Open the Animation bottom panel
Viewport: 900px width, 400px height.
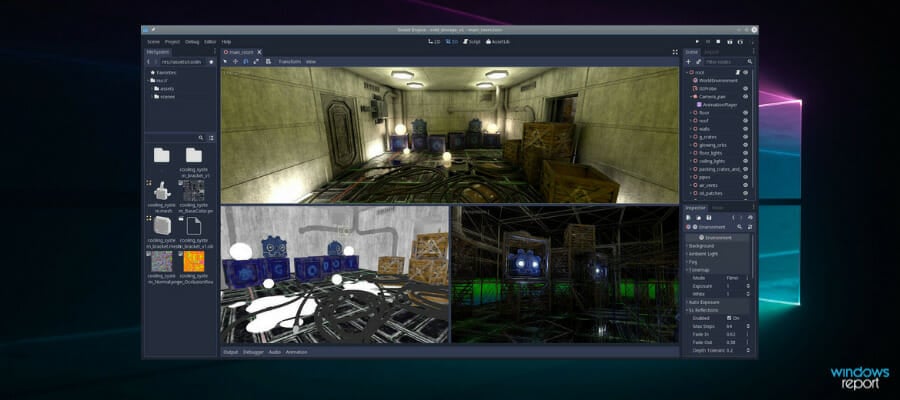296,352
